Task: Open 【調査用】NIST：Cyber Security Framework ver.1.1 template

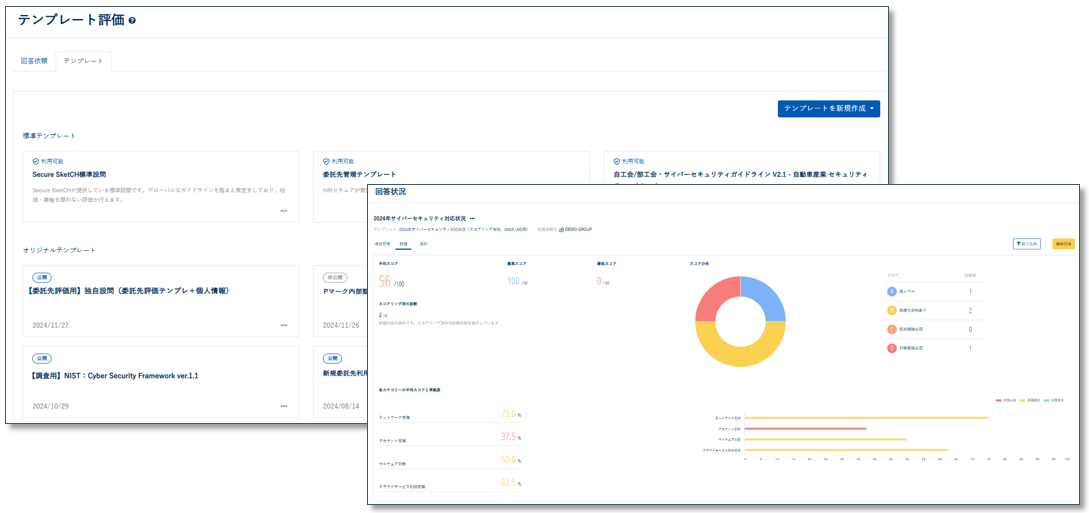Action: [x=115, y=376]
